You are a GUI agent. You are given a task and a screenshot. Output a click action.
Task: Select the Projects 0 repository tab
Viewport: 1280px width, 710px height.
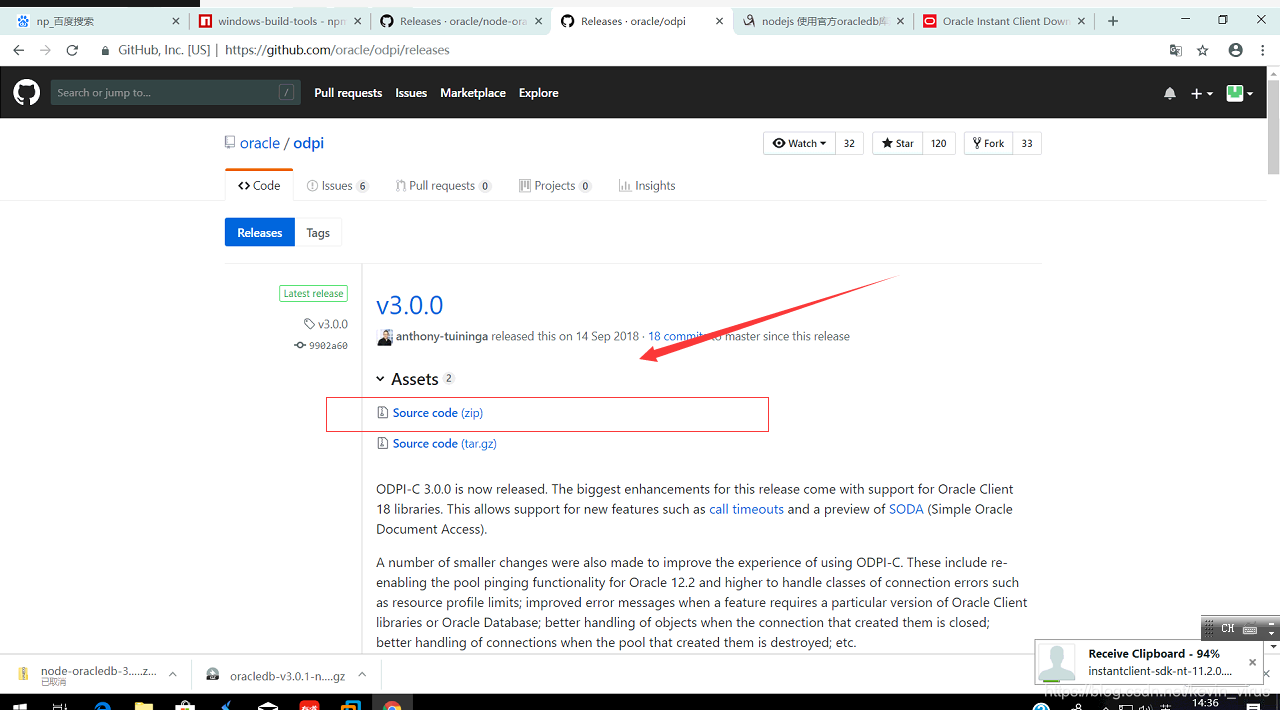point(555,186)
